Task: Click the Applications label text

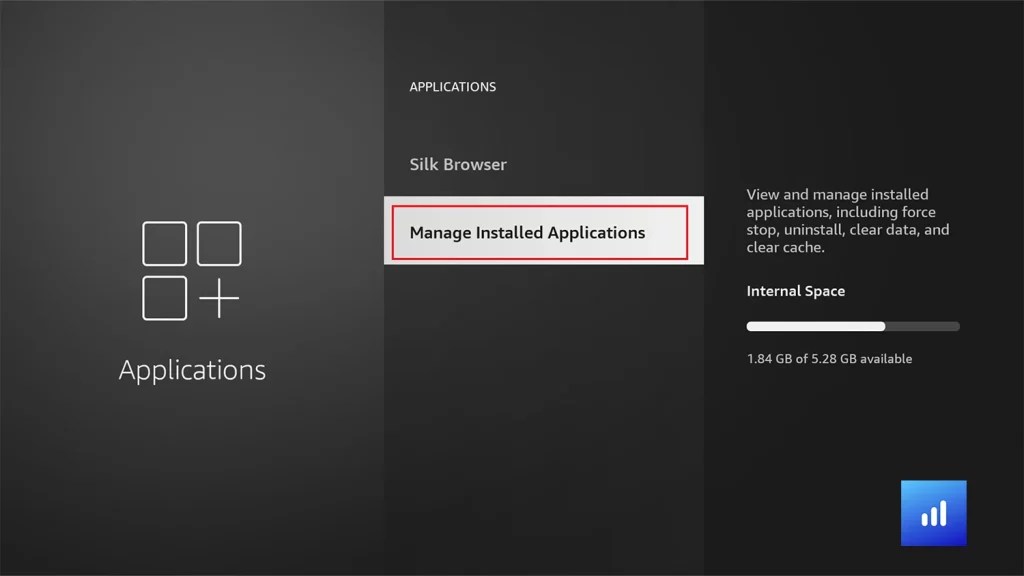Action: (x=192, y=370)
